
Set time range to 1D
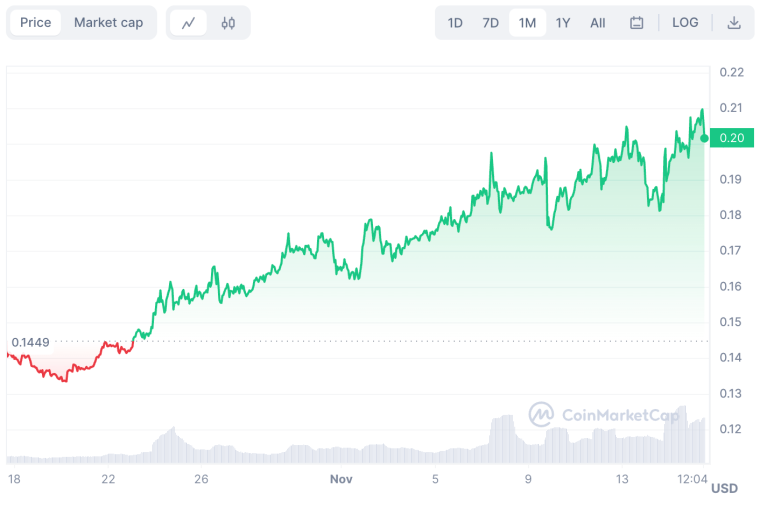pyautogui.click(x=455, y=23)
